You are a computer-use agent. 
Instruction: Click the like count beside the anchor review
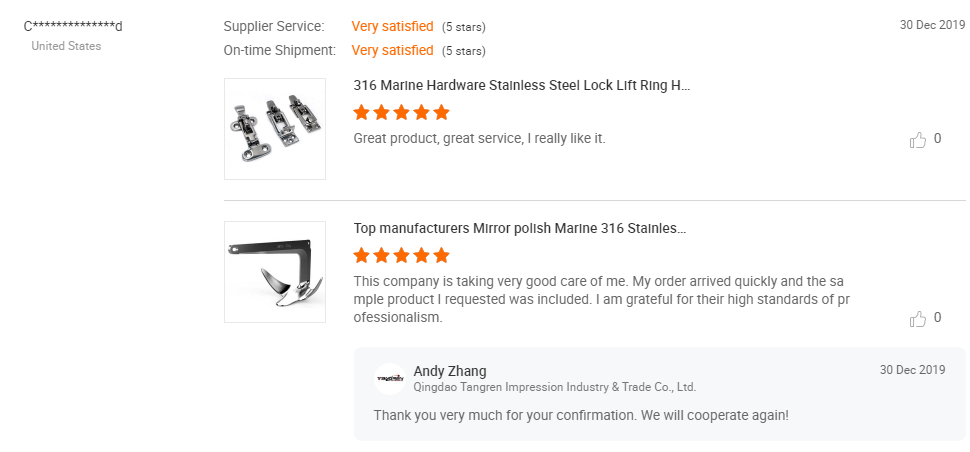click(x=937, y=318)
